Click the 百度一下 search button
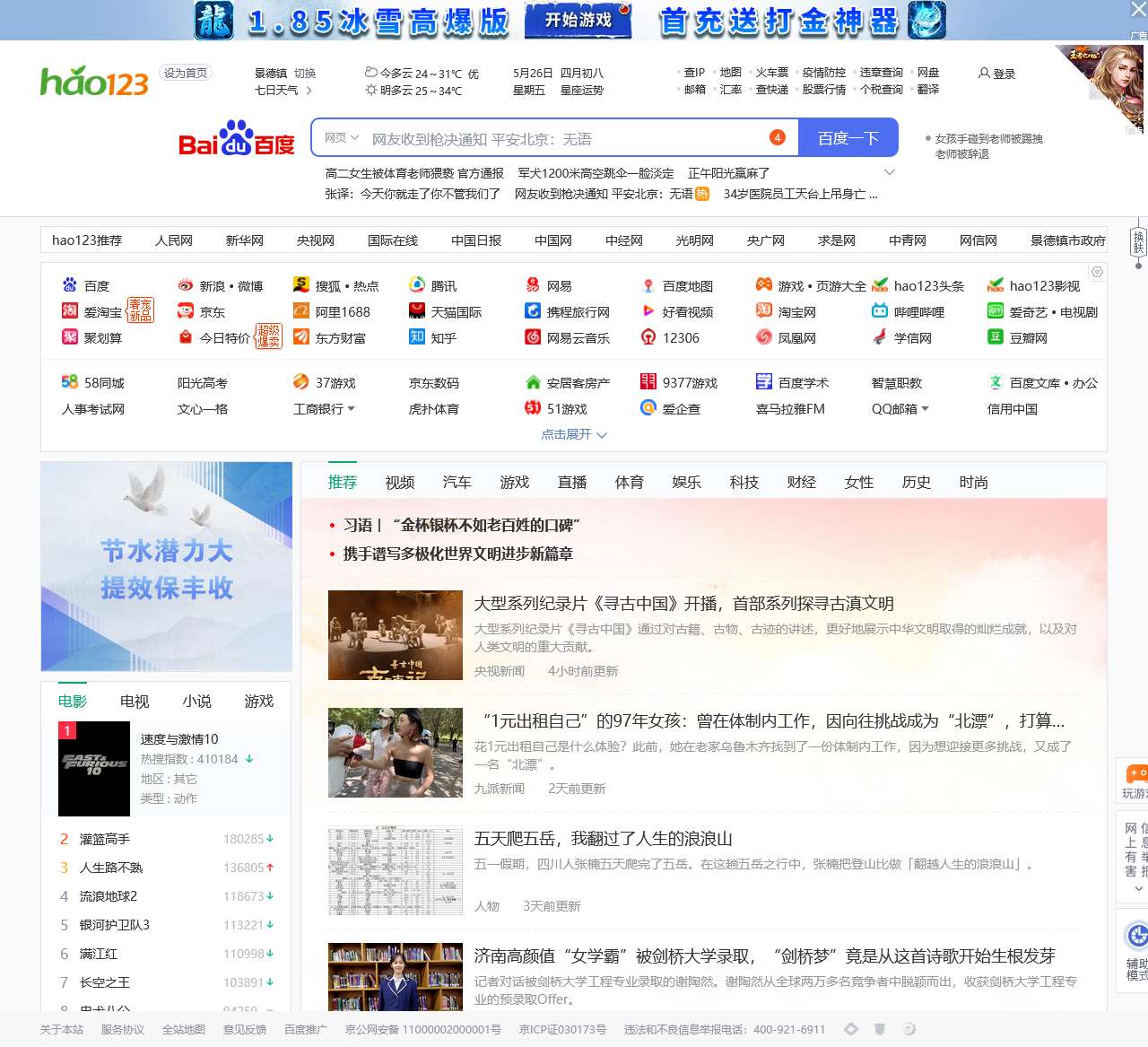Image resolution: width=1148 pixels, height=1047 pixels. click(x=848, y=138)
